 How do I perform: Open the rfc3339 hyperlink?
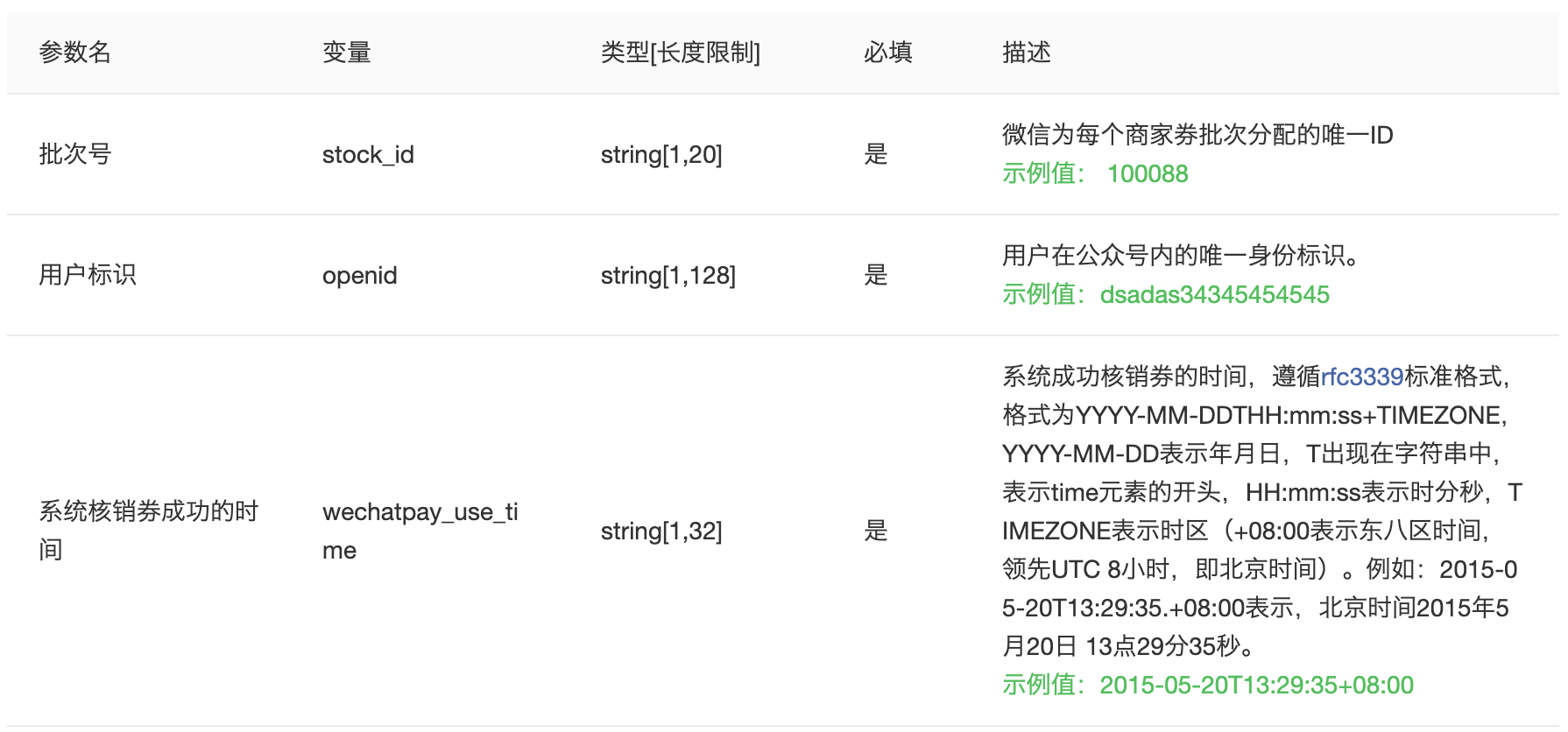click(1362, 377)
